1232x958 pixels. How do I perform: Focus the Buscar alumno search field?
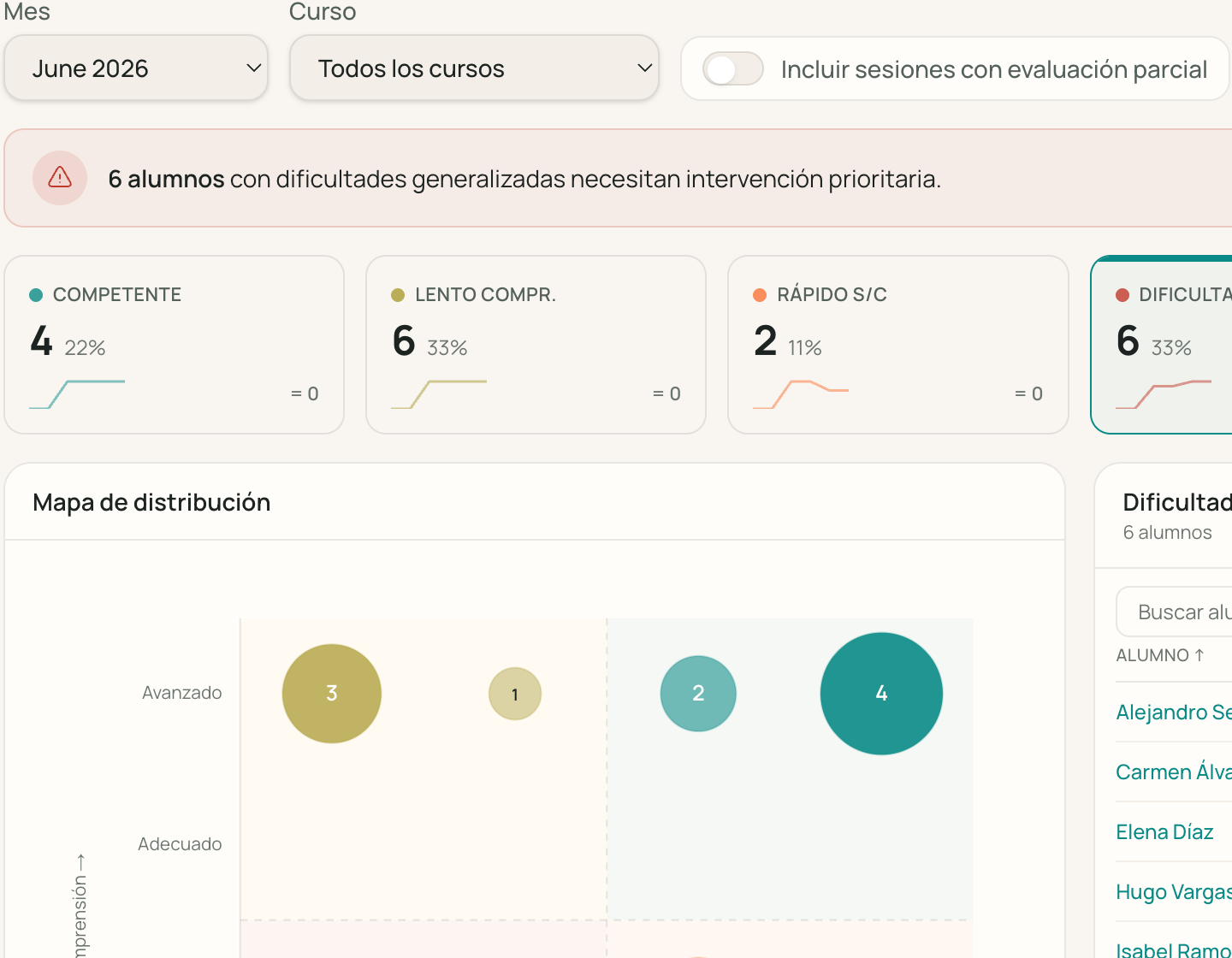pos(1174,612)
